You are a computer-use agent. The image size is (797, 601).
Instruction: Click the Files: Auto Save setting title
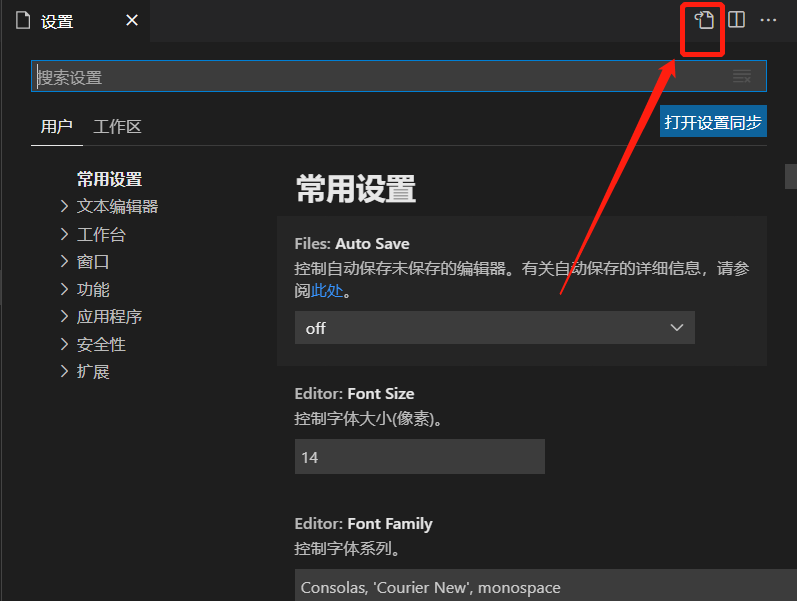352,244
